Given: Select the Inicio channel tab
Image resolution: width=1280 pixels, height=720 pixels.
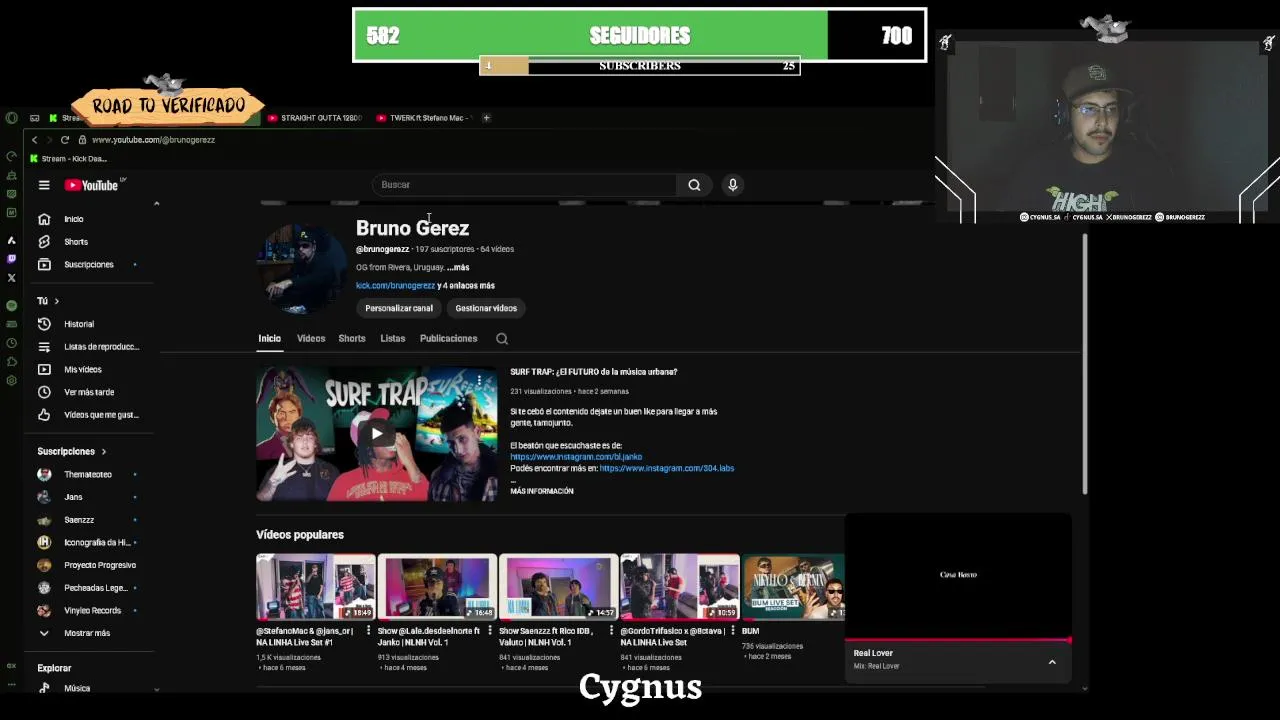Looking at the screenshot, I should (x=270, y=339).
